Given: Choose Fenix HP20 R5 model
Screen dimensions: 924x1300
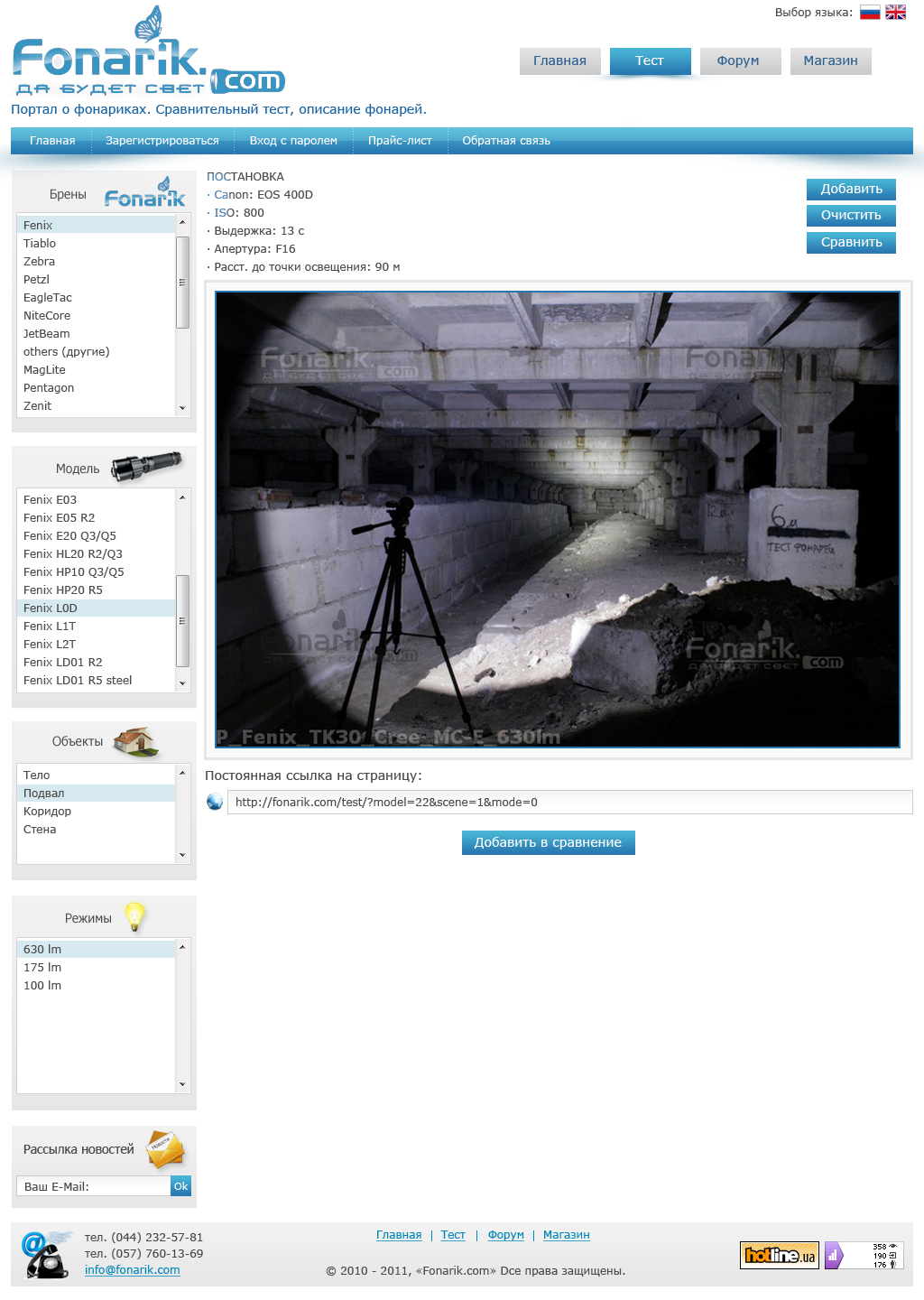Looking at the screenshot, I should (63, 590).
